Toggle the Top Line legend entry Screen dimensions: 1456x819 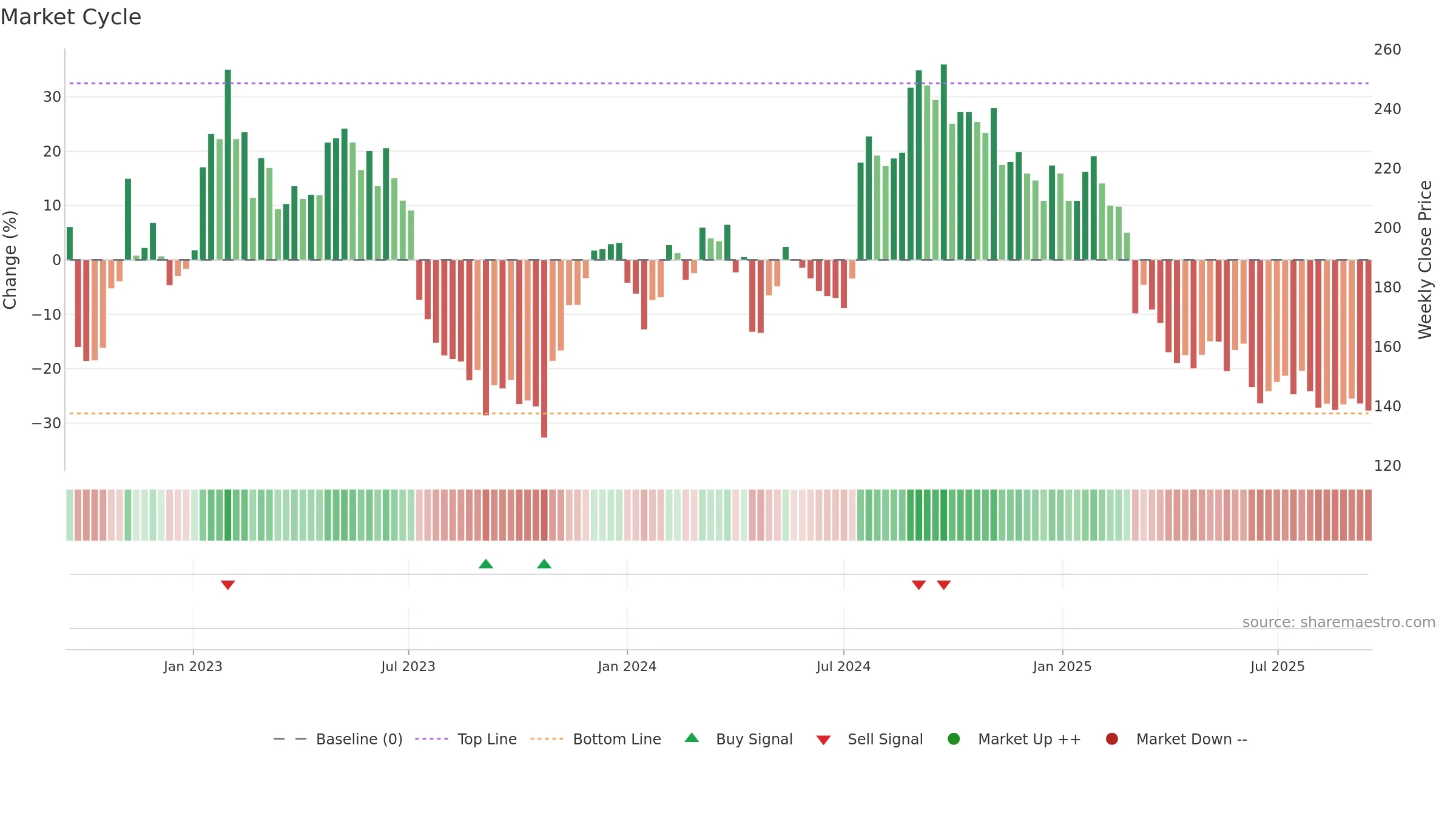tap(466, 739)
